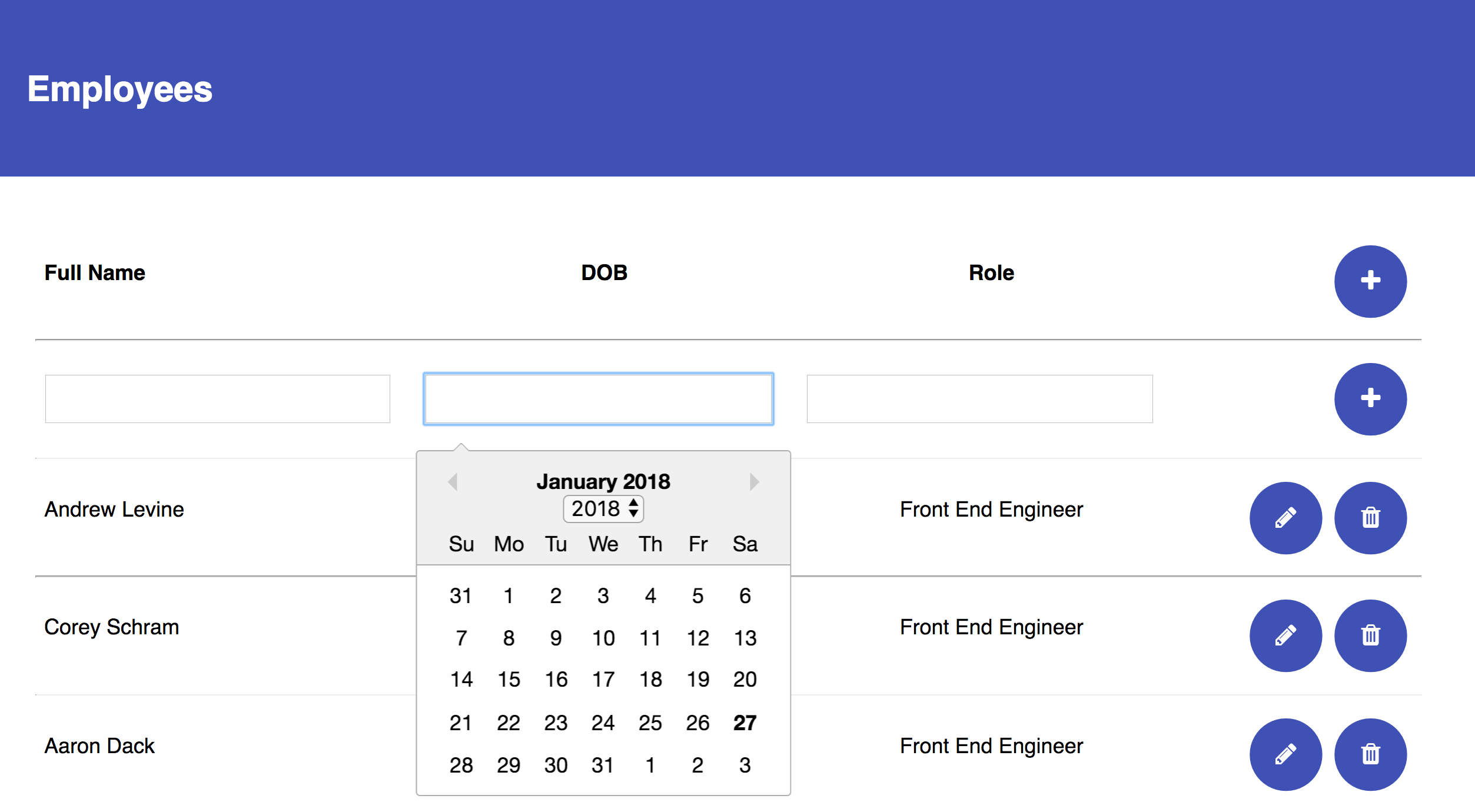Viewport: 1475px width, 812px height.
Task: Go to next month in the datepicker
Action: click(754, 482)
